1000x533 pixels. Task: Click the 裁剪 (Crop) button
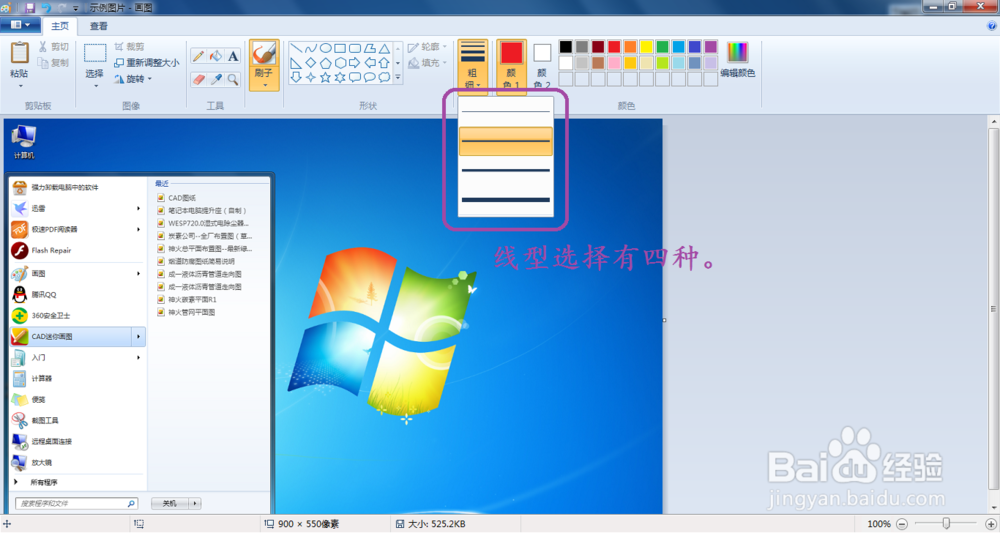[129, 47]
